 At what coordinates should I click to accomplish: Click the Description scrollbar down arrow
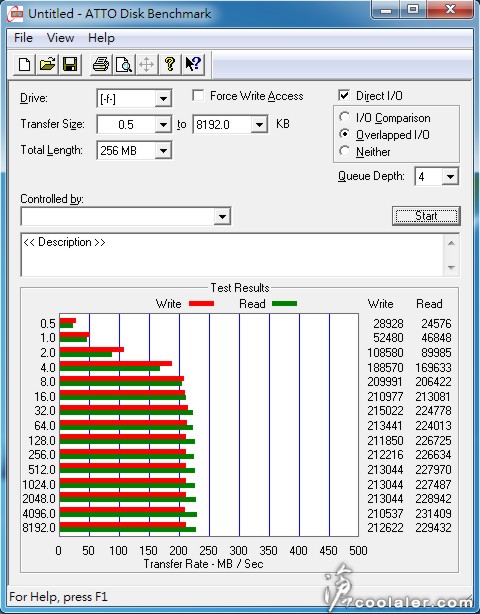451,267
